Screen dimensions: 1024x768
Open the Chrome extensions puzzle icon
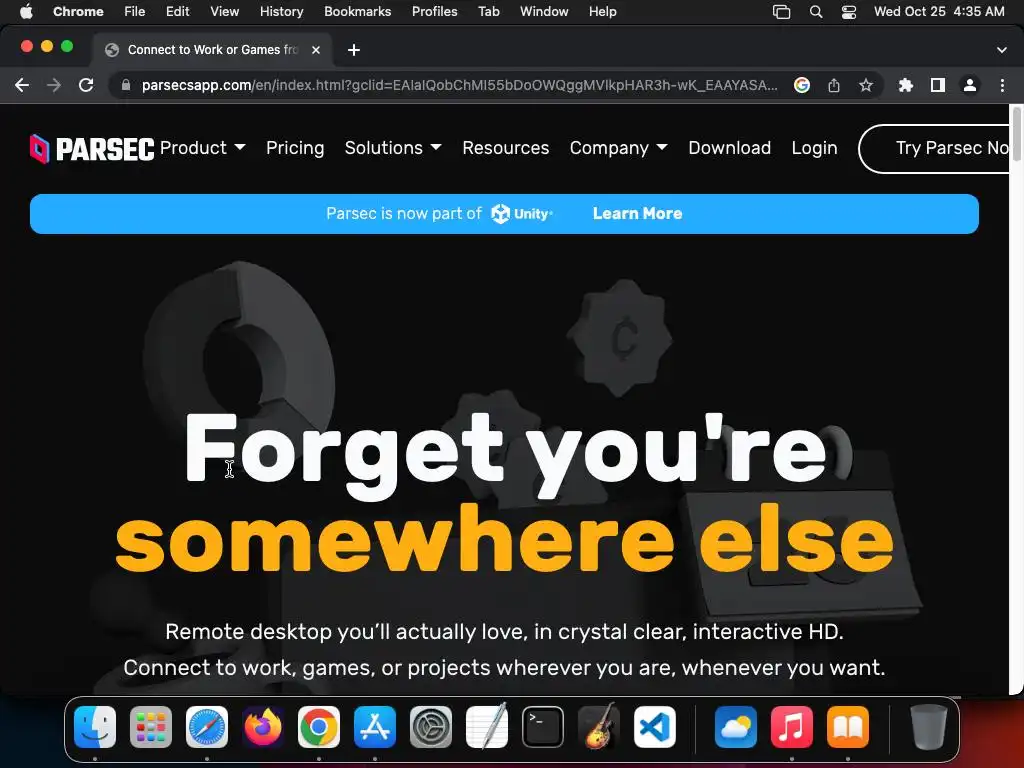coord(905,85)
